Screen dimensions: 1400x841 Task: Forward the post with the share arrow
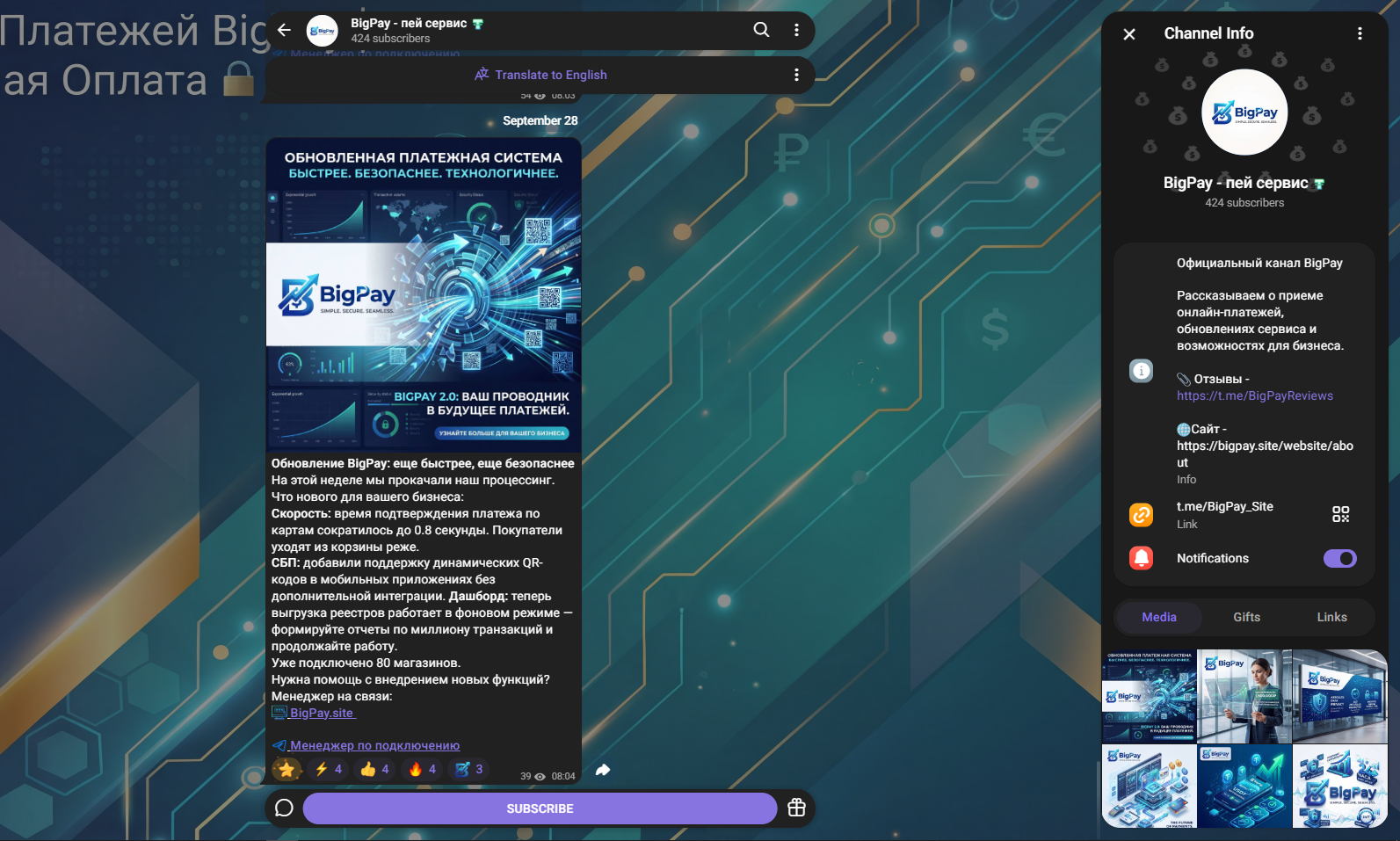(x=602, y=770)
